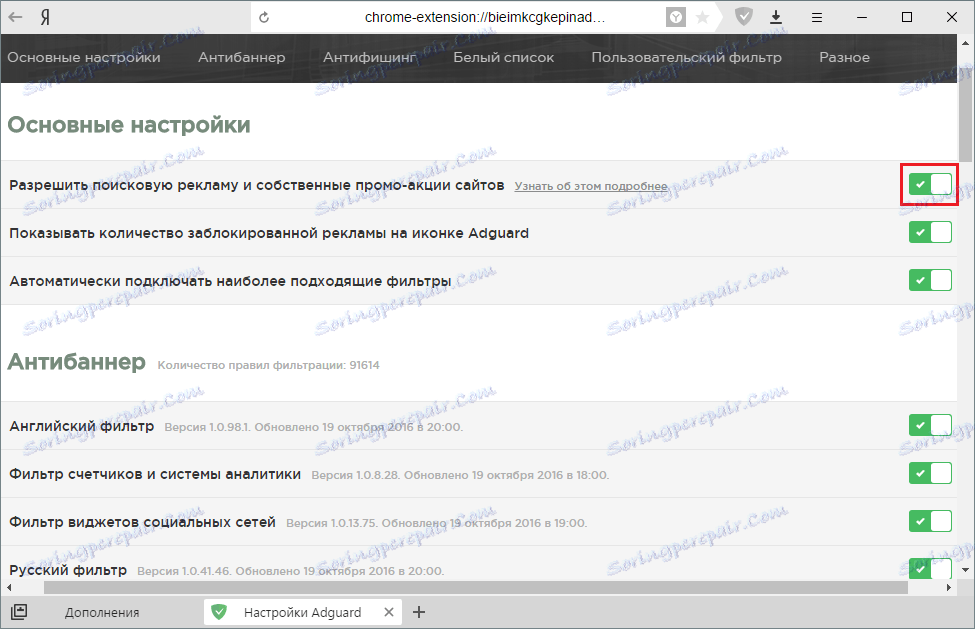Toggle allowing search ads and site promos

pyautogui.click(x=930, y=184)
